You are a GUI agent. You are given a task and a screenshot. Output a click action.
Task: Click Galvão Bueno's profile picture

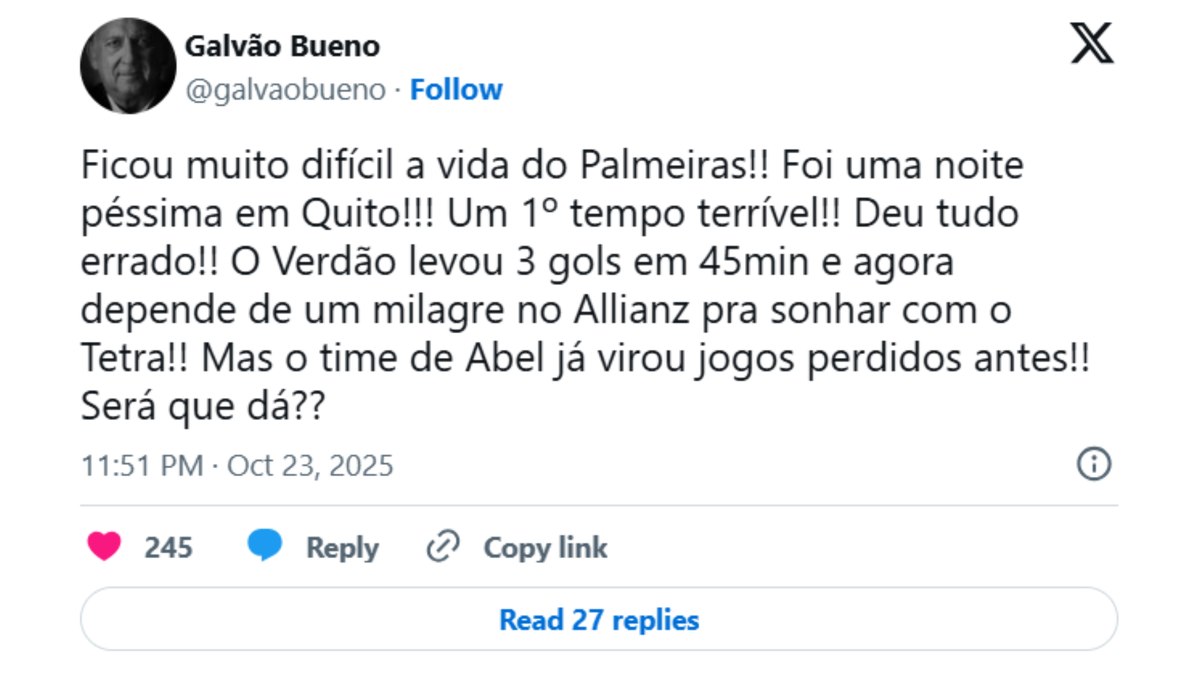coord(127,65)
